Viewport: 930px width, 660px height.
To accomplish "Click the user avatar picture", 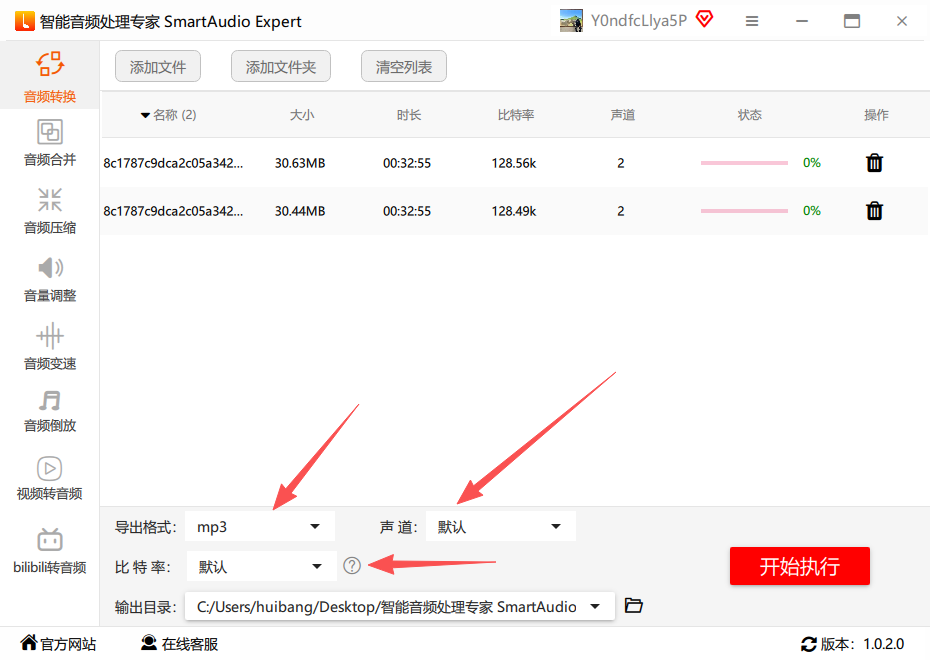I will click(571, 21).
